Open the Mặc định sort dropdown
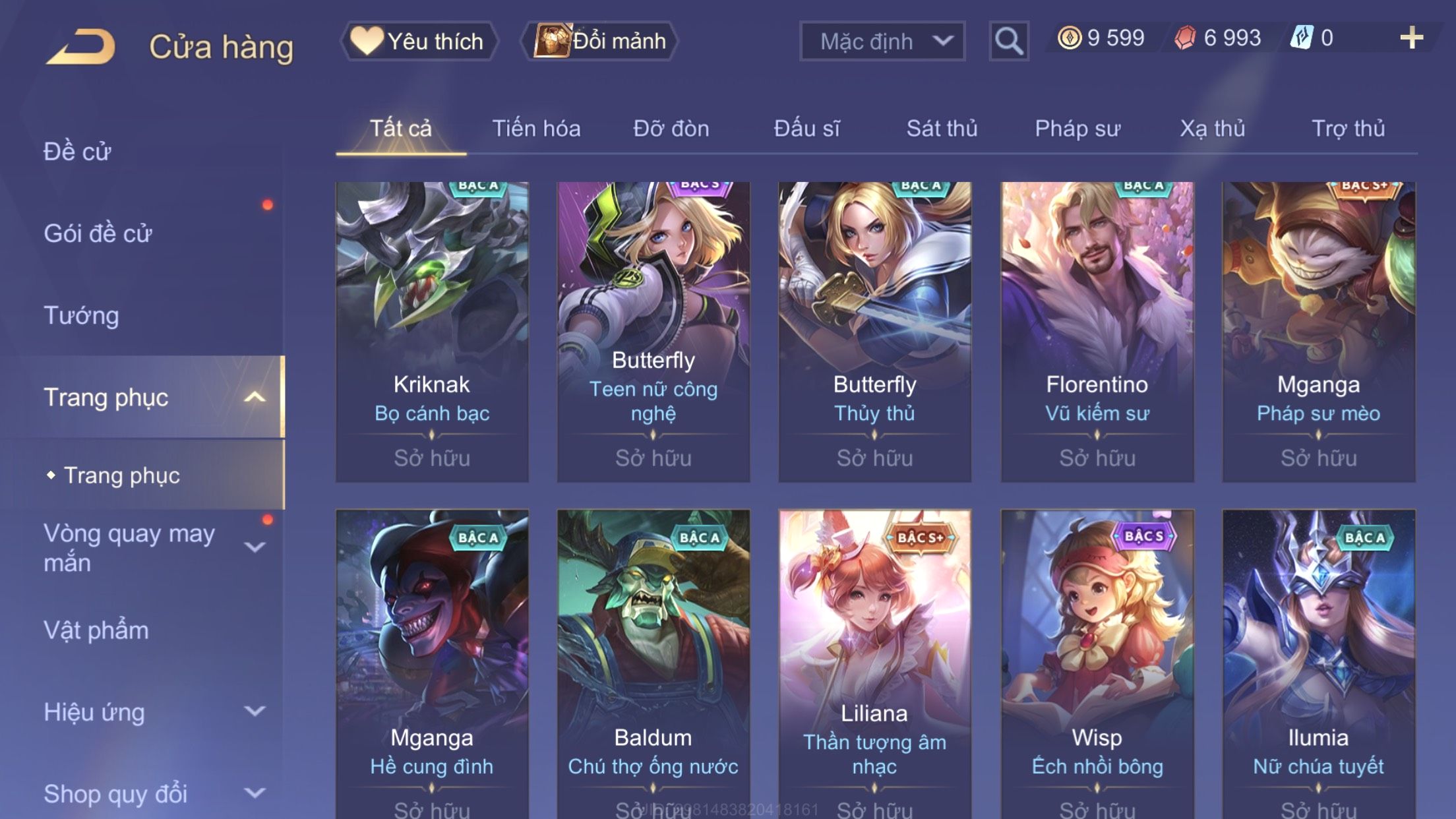This screenshot has height=819, width=1456. tap(882, 41)
